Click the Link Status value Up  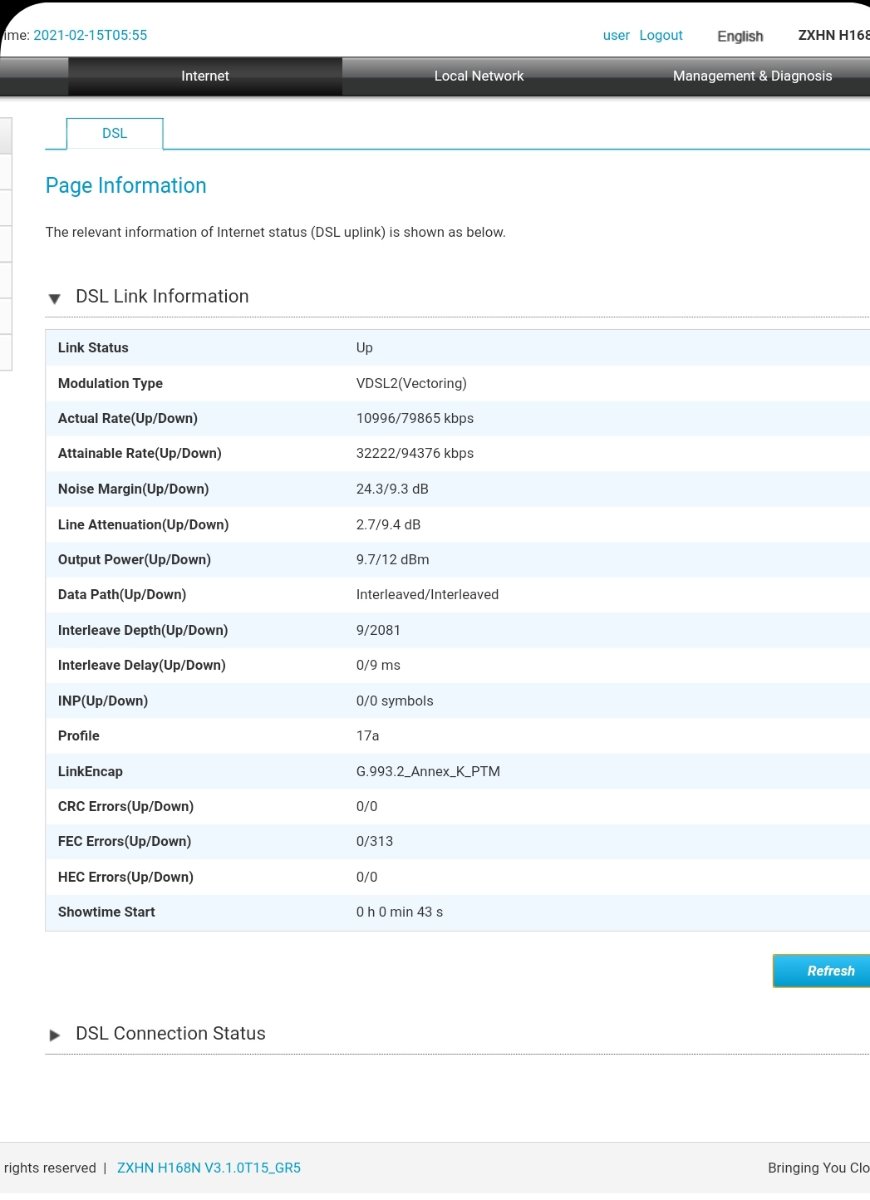click(364, 348)
